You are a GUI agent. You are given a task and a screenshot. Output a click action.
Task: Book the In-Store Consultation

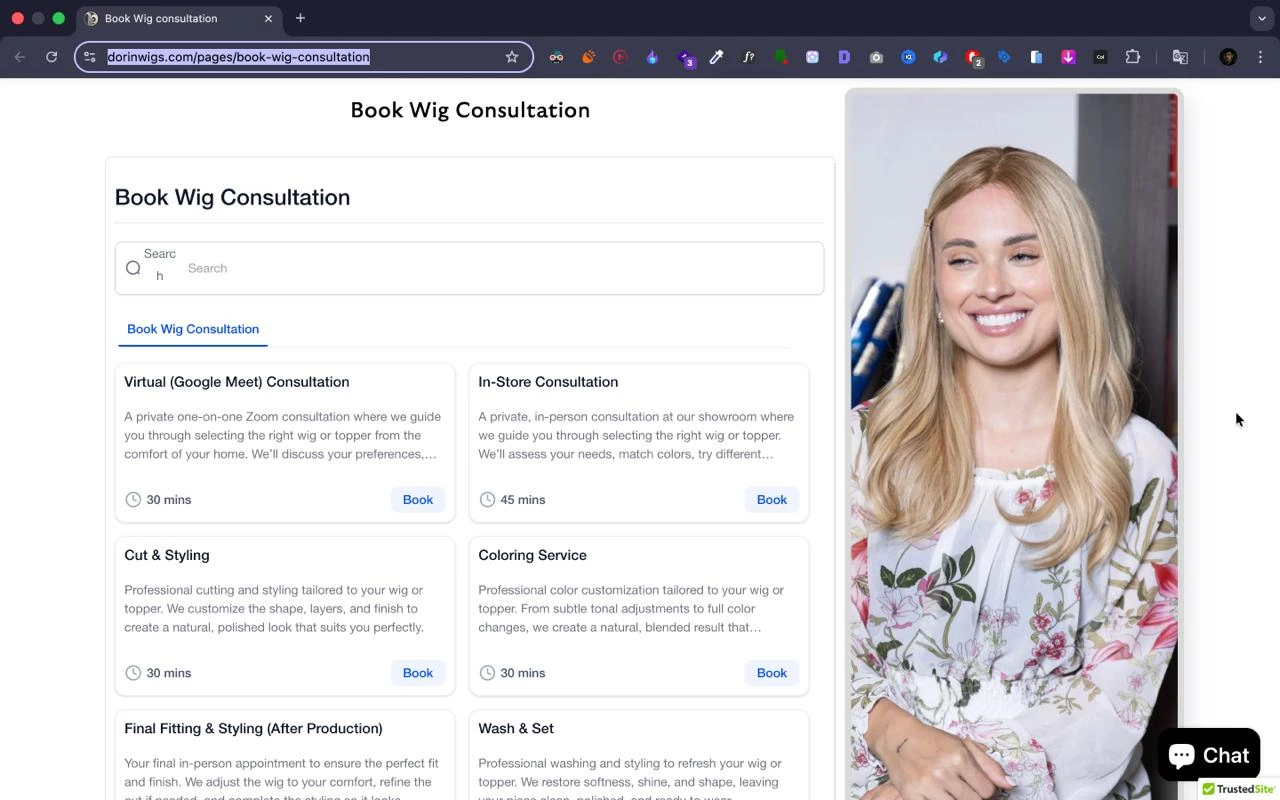click(x=772, y=500)
